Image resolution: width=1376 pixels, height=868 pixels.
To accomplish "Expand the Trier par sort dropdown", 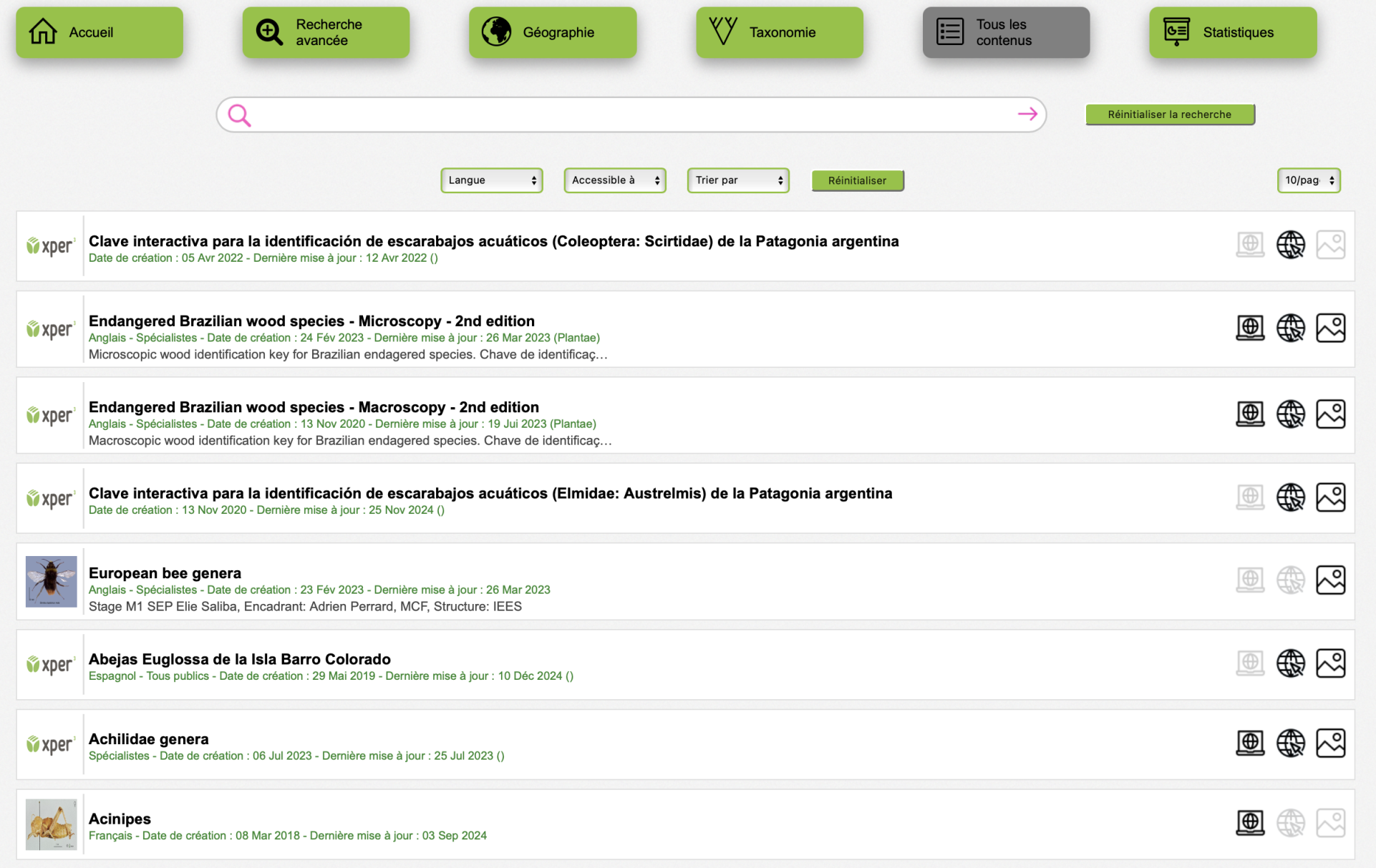I will [x=738, y=180].
